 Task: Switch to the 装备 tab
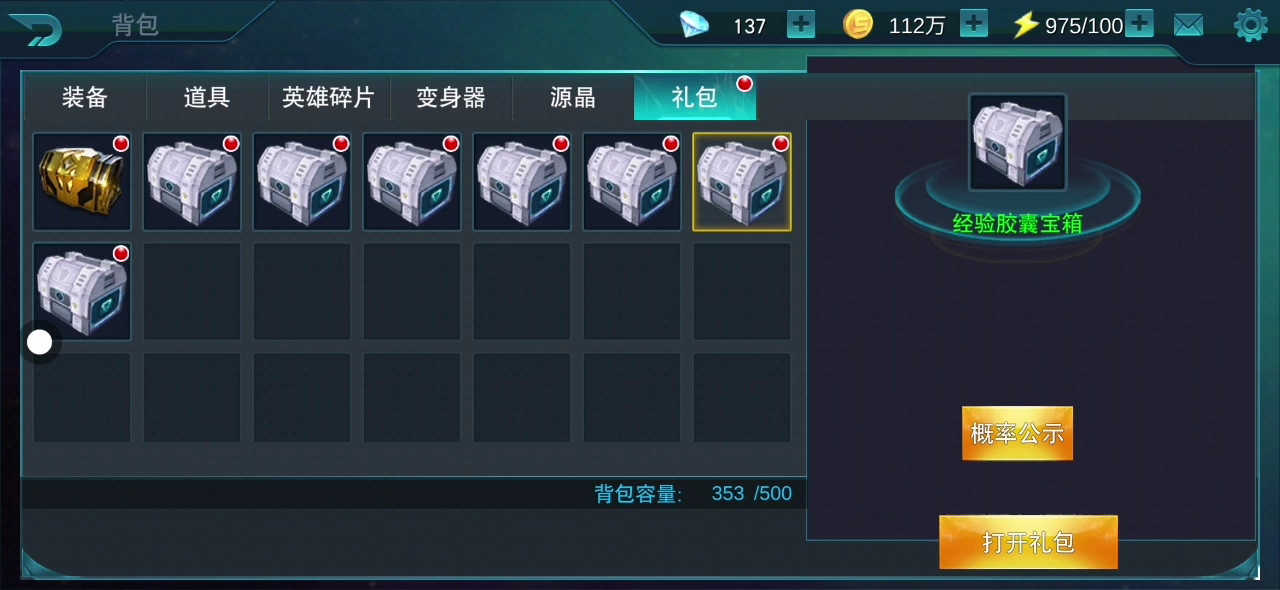coord(85,98)
